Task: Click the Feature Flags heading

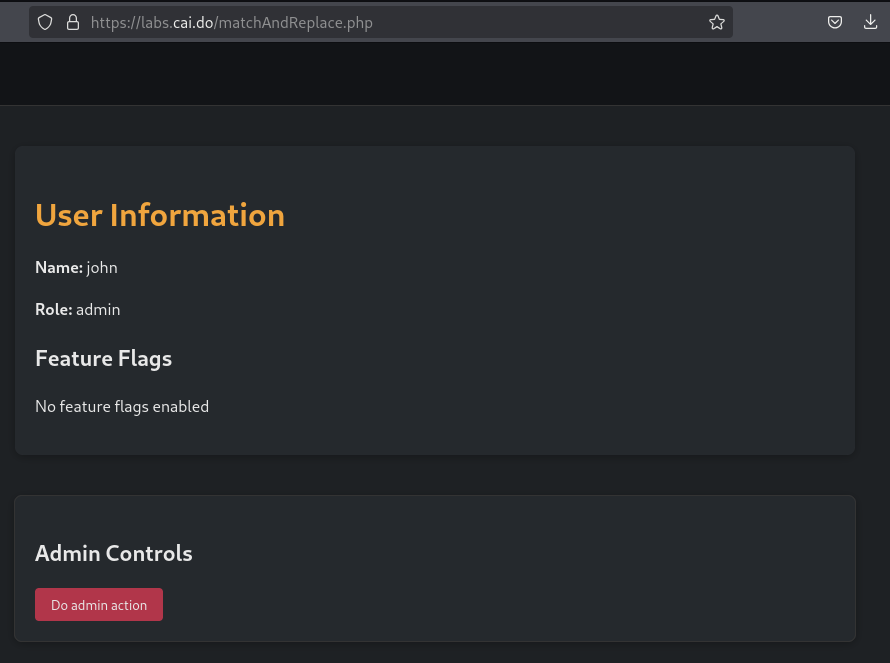Action: 103,358
